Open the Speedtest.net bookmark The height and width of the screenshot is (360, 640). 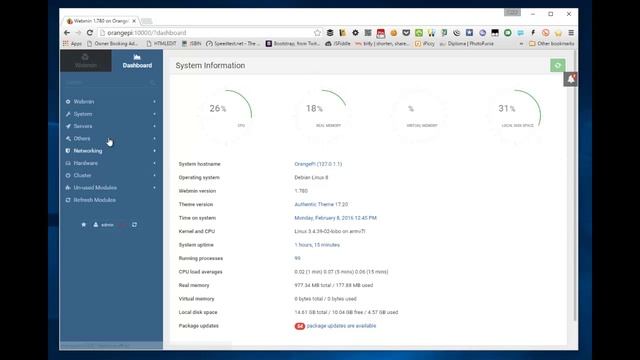pyautogui.click(x=233, y=43)
